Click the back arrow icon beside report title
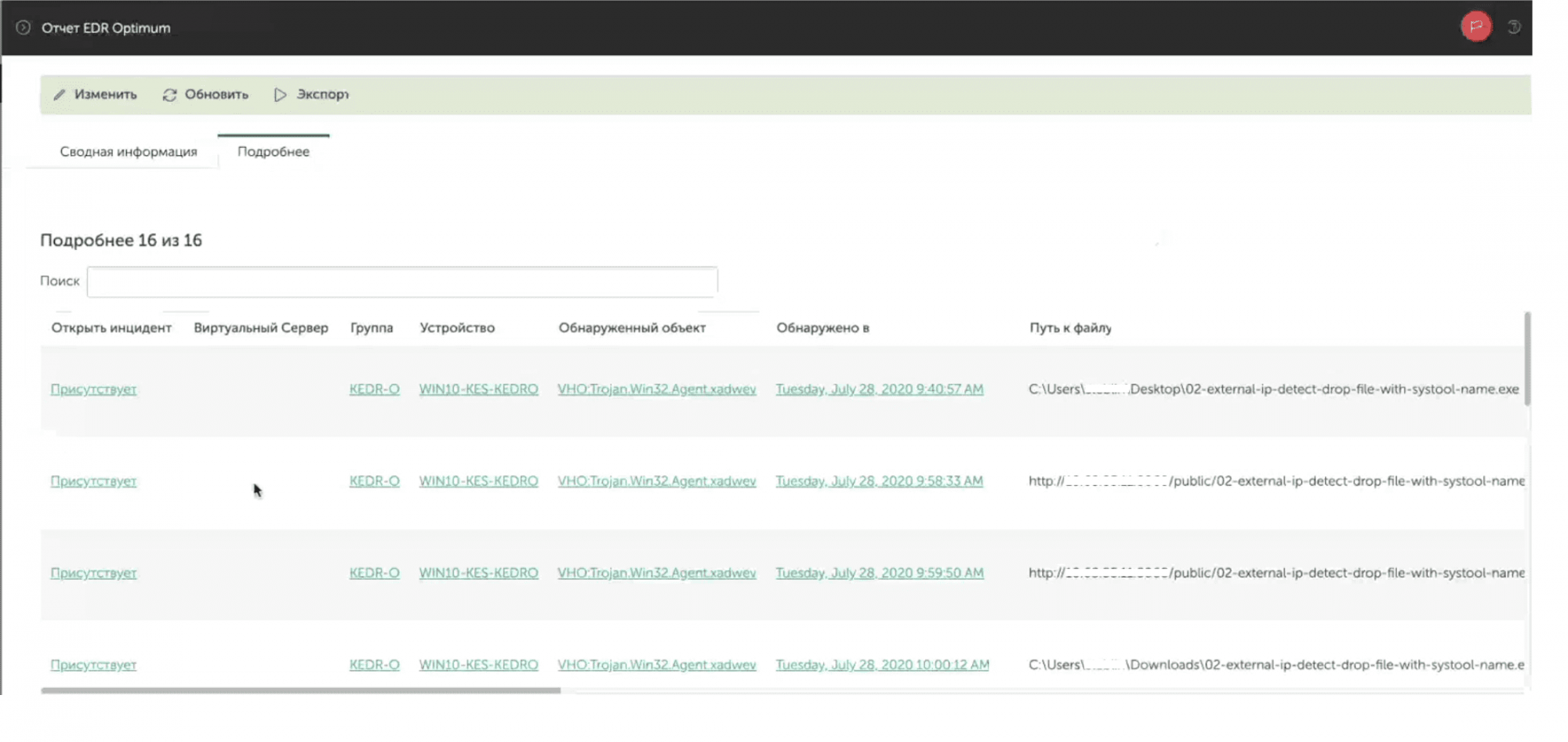The height and width of the screenshot is (742, 1568). pos(24,27)
